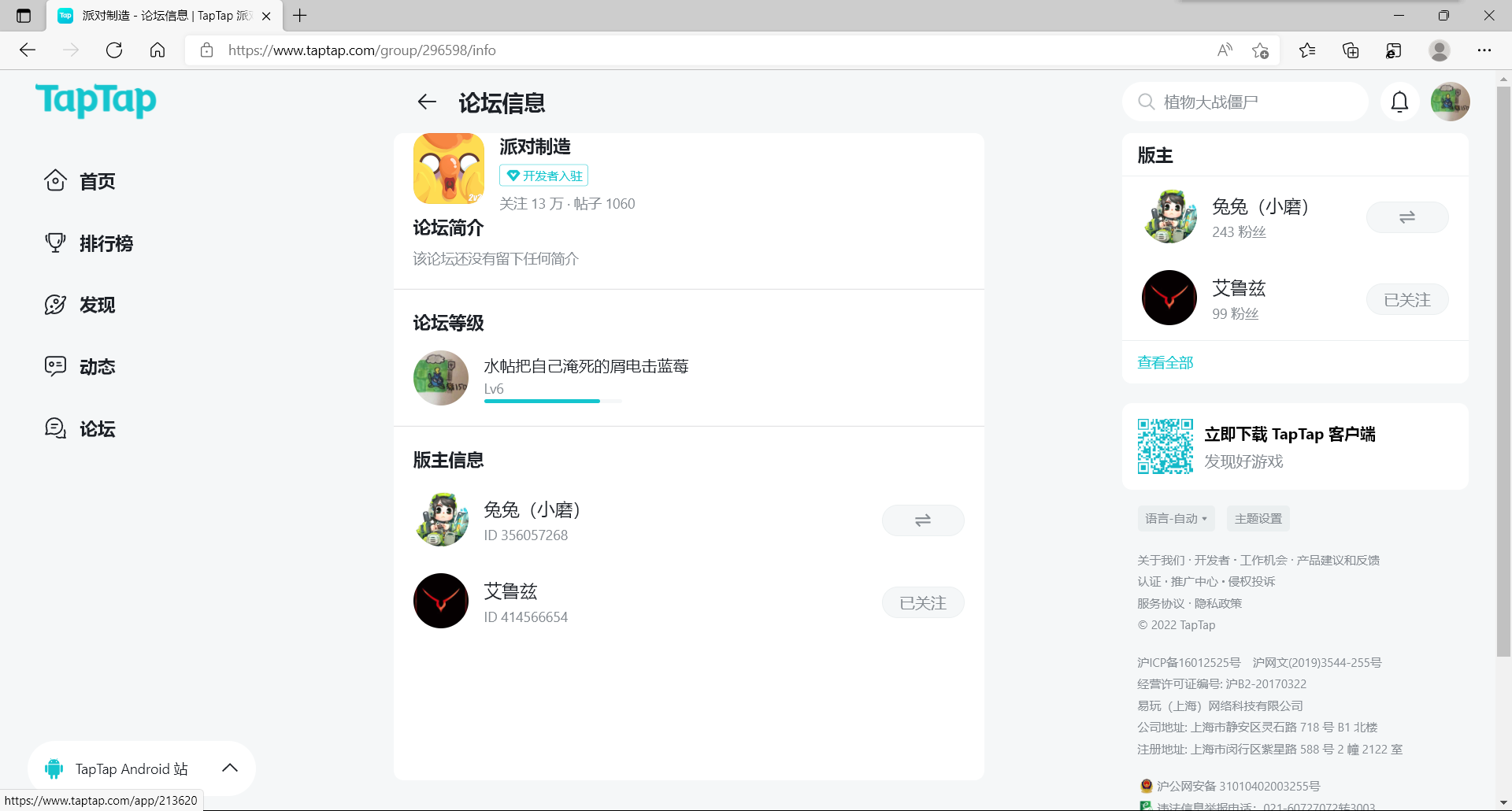Open the notifications bell
Screen dimensions: 1512x811
coord(1399,102)
